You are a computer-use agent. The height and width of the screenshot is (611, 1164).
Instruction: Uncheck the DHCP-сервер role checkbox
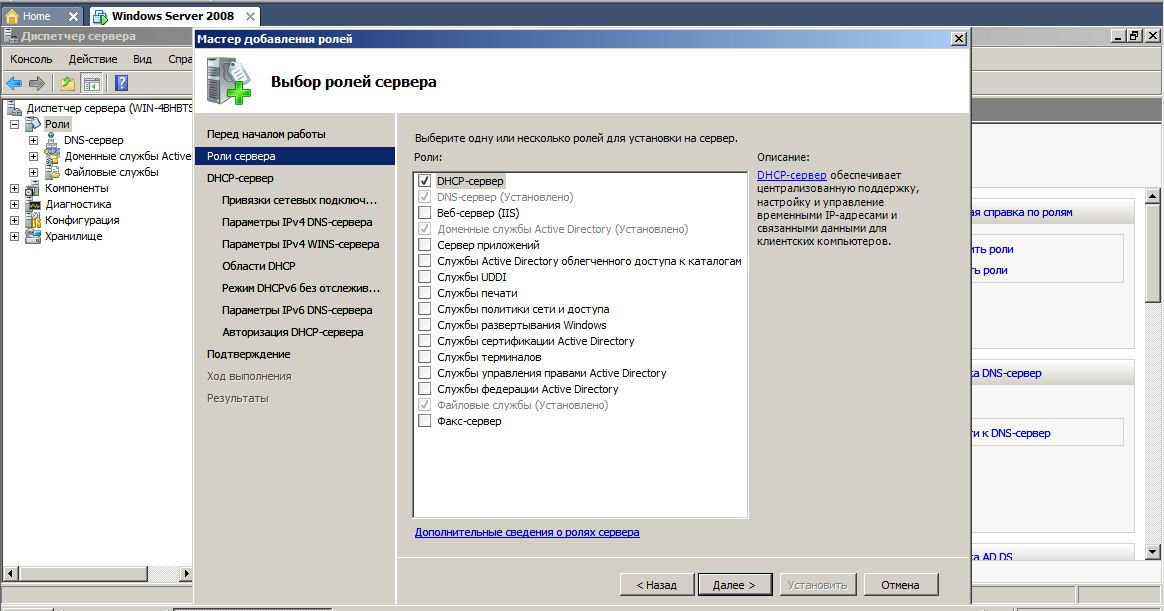pos(425,180)
